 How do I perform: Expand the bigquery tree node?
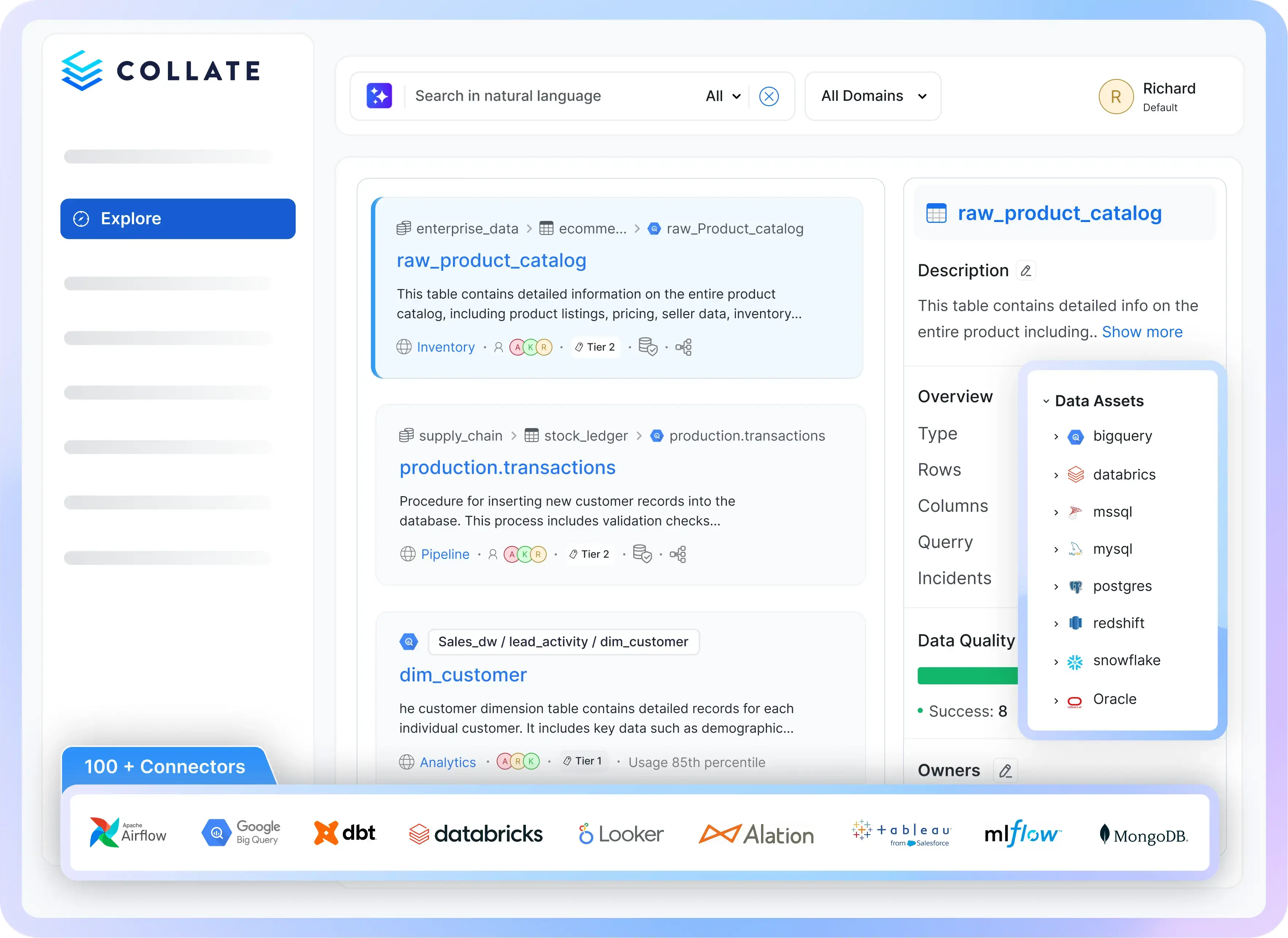[x=1056, y=437]
